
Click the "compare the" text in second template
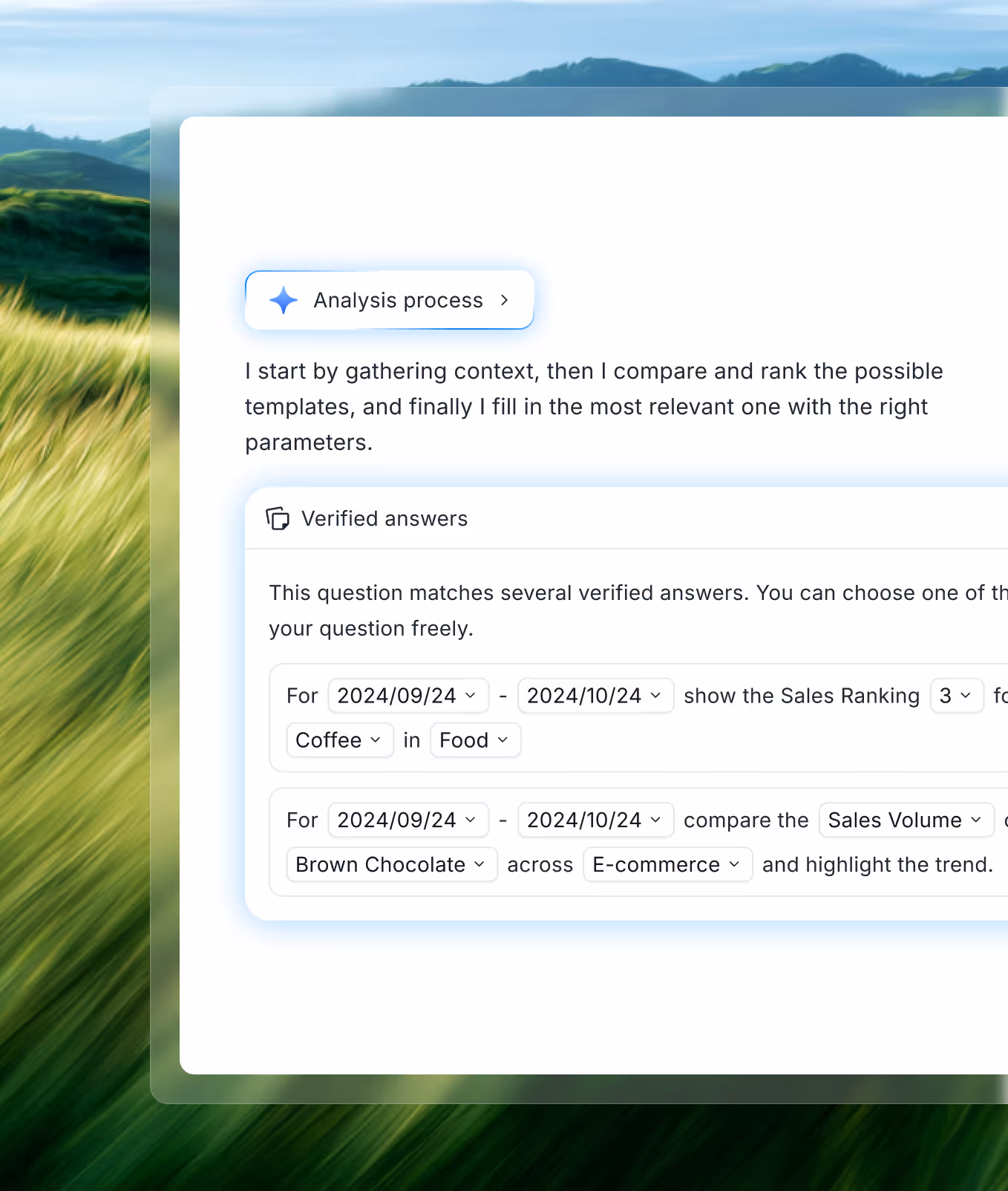(745, 820)
